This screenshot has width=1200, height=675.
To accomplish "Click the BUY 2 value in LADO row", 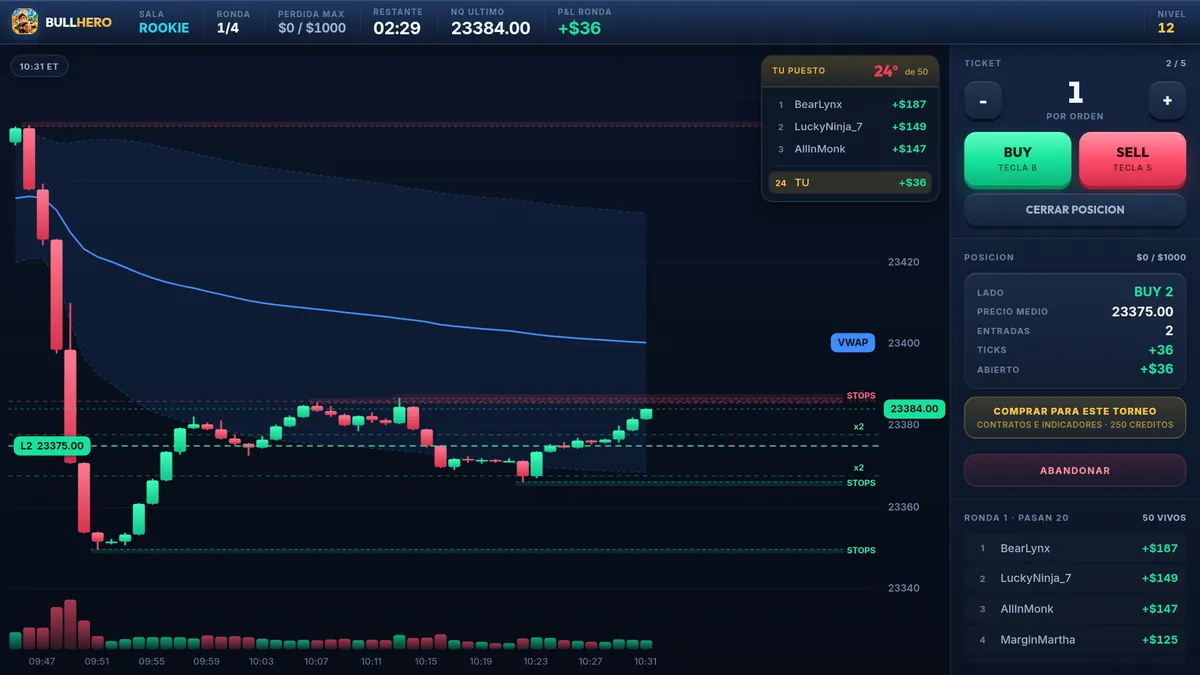I will click(1153, 291).
